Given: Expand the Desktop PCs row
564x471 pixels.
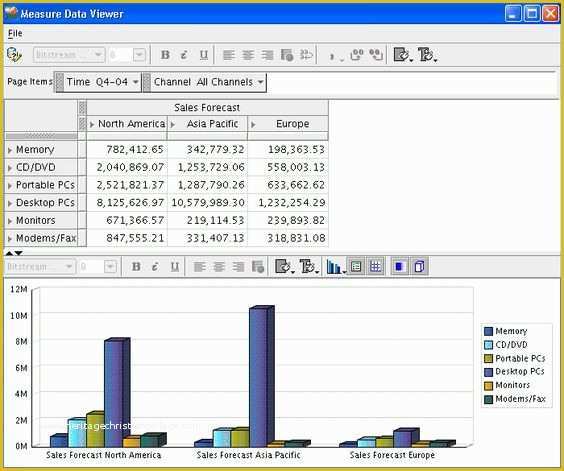Looking at the screenshot, I should pyautogui.click(x=10, y=203).
